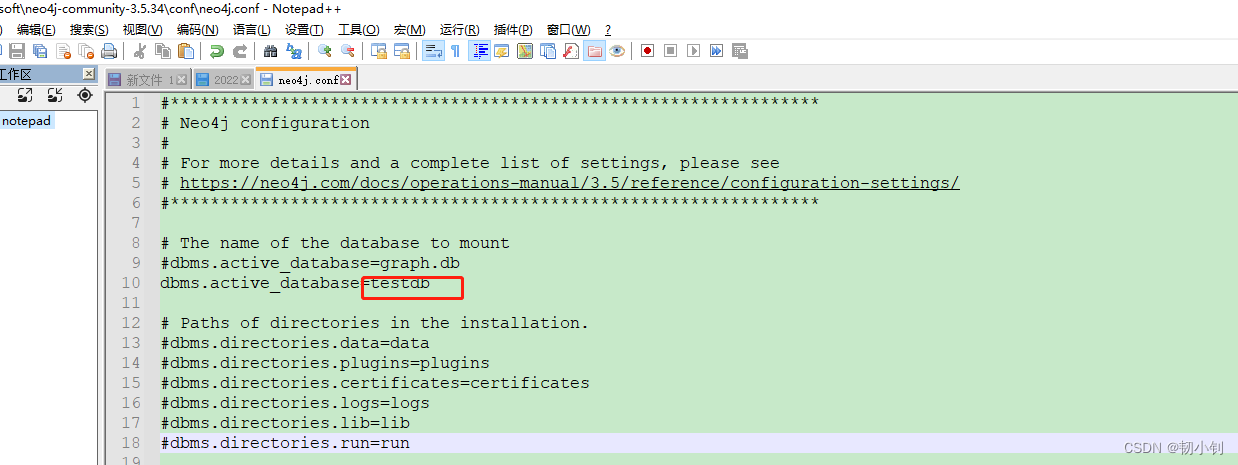Click the Print toolbar icon

point(109,50)
